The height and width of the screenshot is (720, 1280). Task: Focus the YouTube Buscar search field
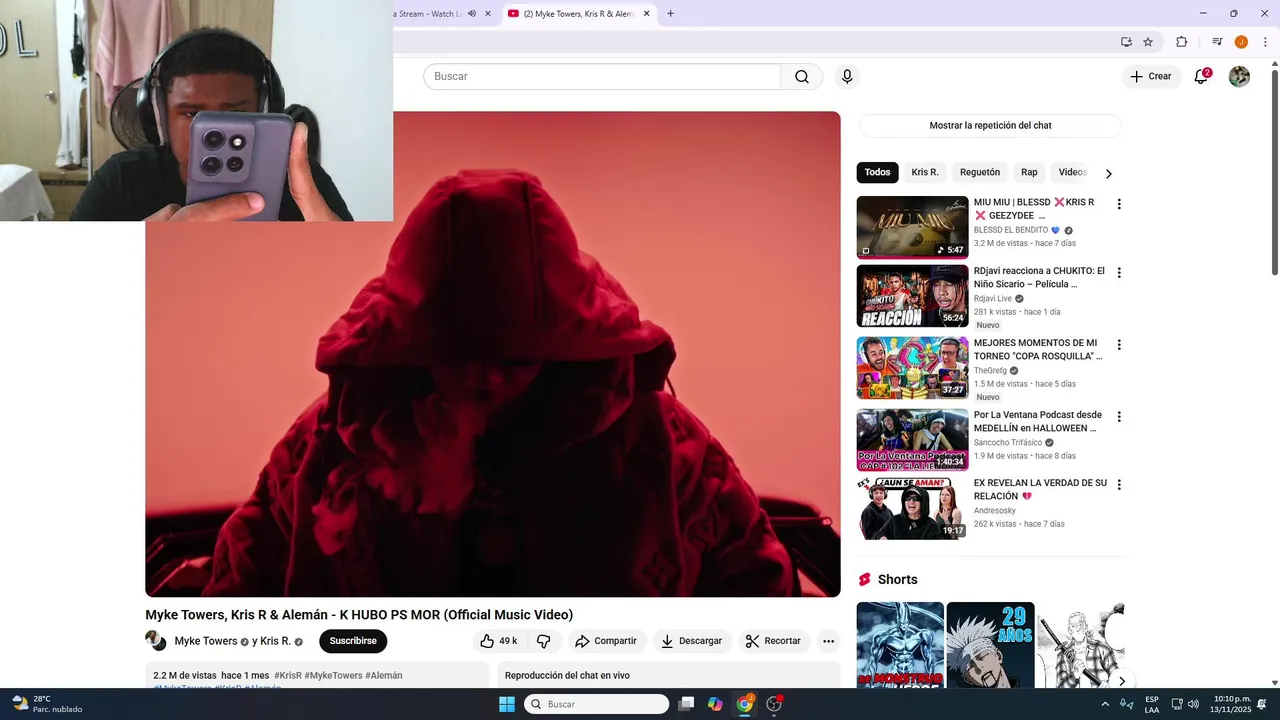tap(602, 77)
